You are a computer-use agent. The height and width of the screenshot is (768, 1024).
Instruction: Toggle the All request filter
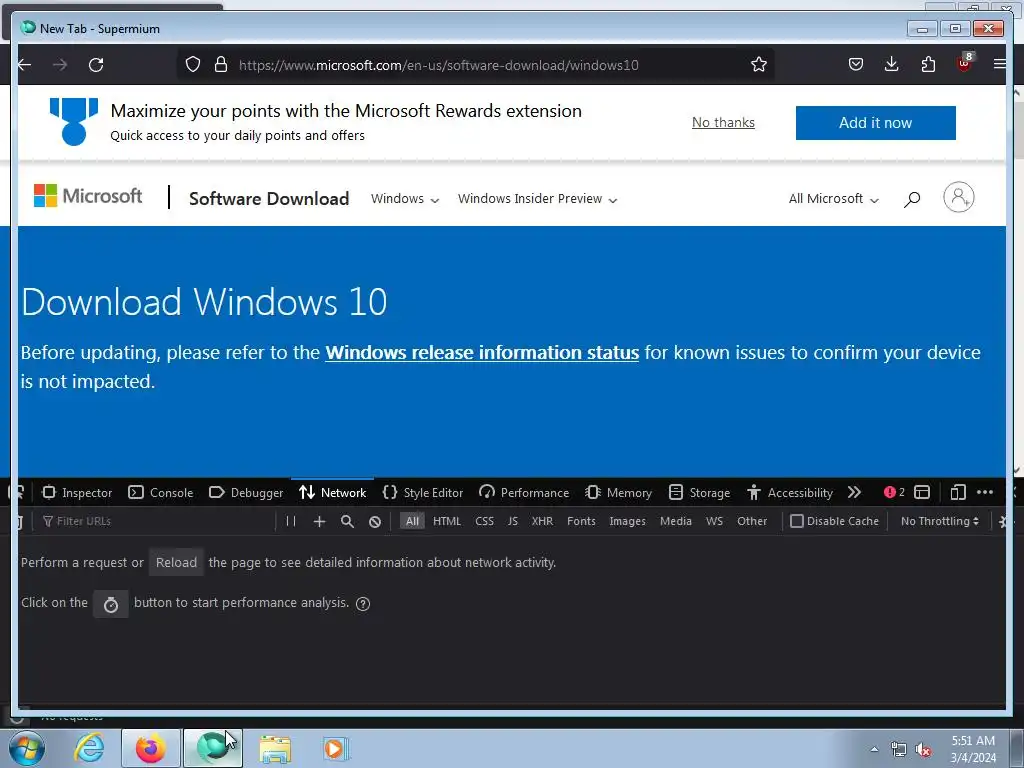pyautogui.click(x=412, y=521)
